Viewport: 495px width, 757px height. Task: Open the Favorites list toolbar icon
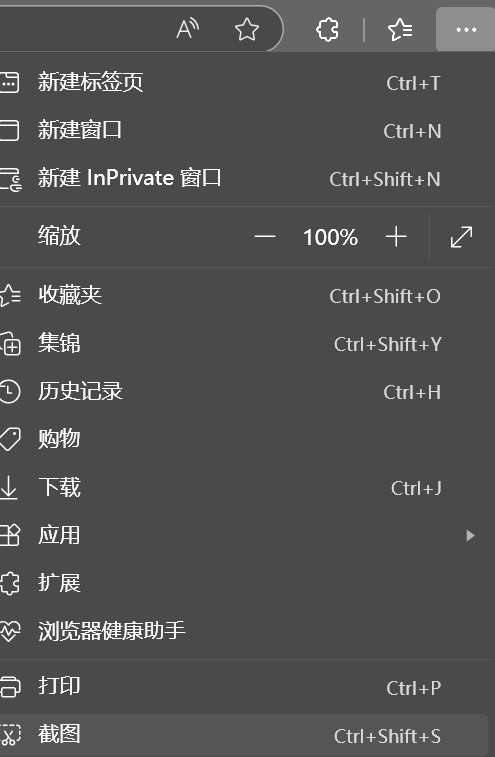tap(400, 30)
